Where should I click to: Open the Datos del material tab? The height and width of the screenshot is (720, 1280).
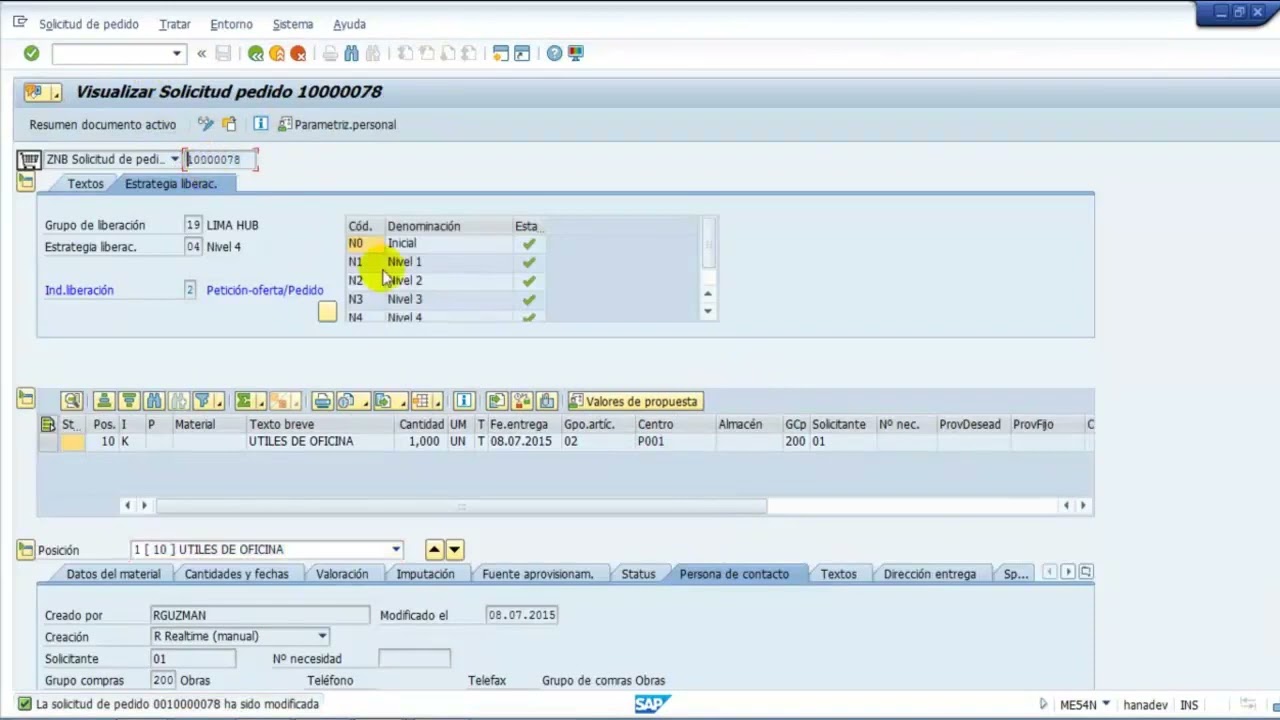pos(113,574)
